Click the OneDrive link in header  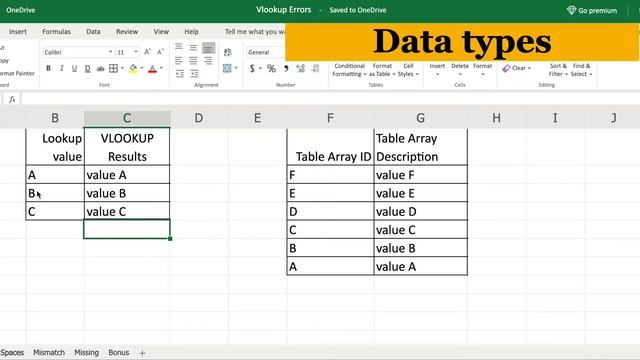click(x=20, y=10)
